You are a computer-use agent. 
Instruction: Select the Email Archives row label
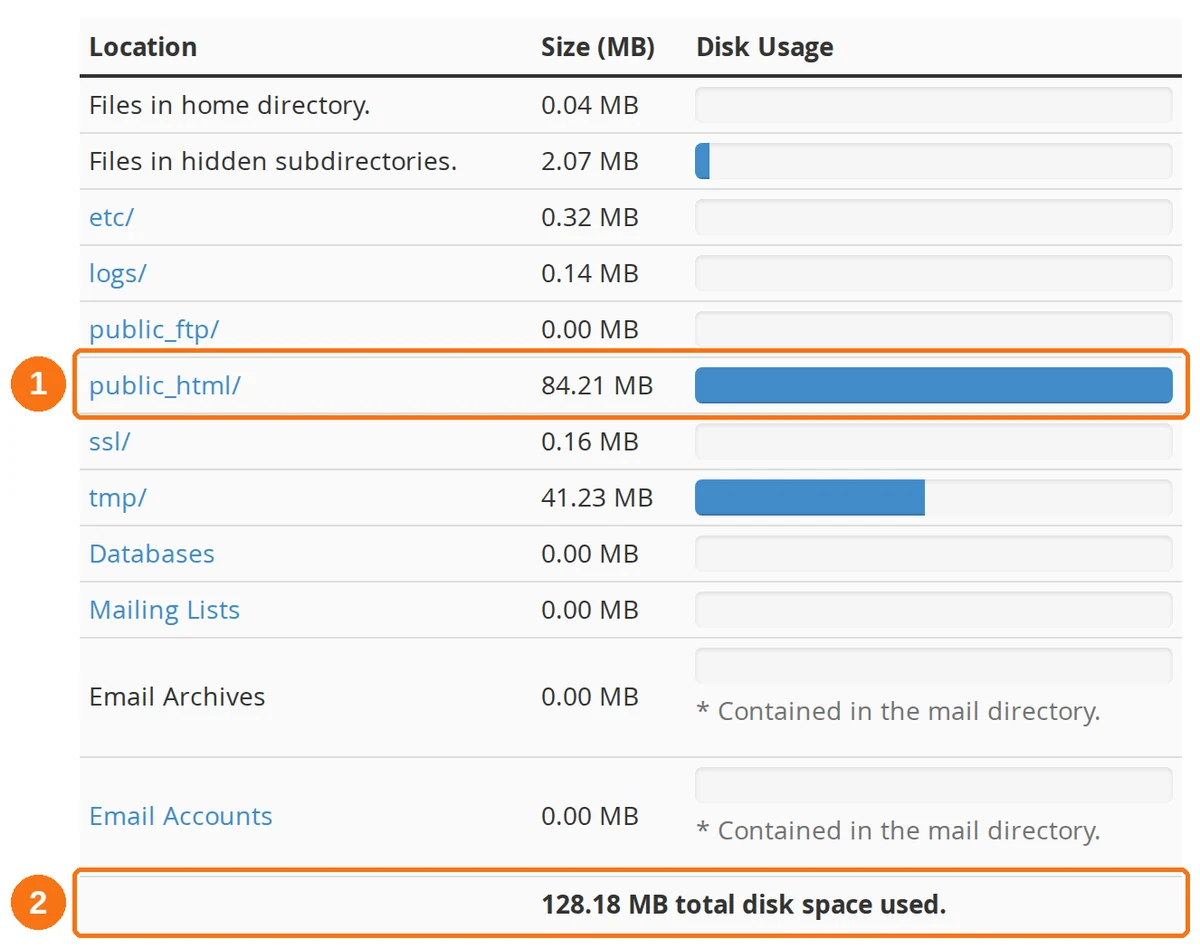tap(177, 696)
